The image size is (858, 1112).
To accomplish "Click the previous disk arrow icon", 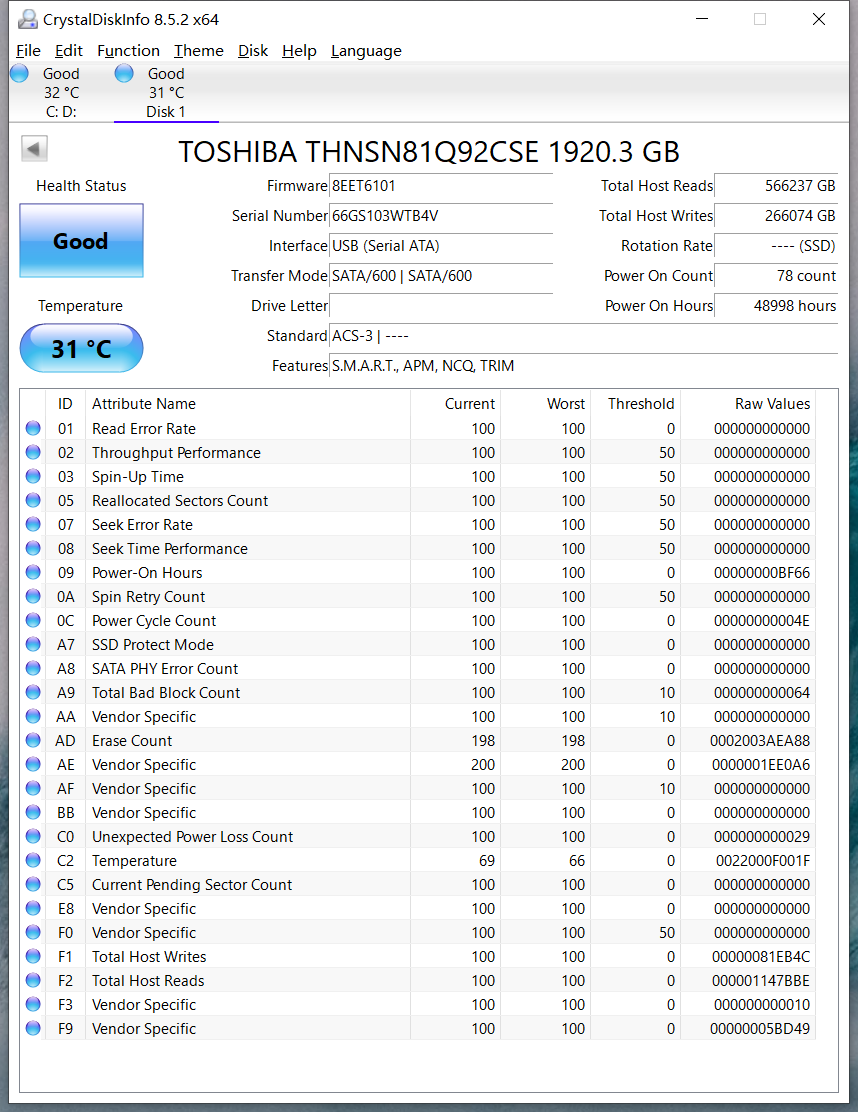I will 34,149.
